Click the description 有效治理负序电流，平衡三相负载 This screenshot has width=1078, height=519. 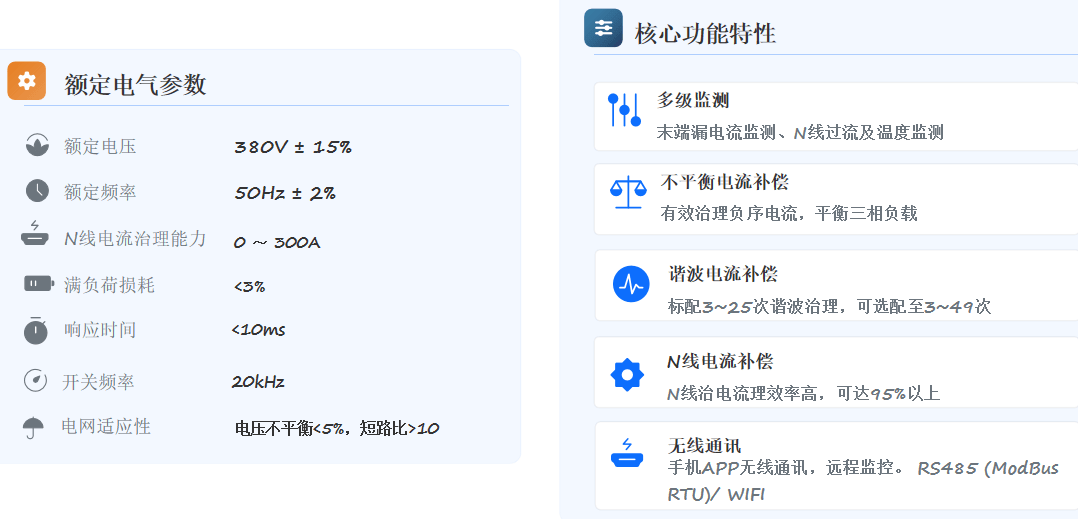789,214
